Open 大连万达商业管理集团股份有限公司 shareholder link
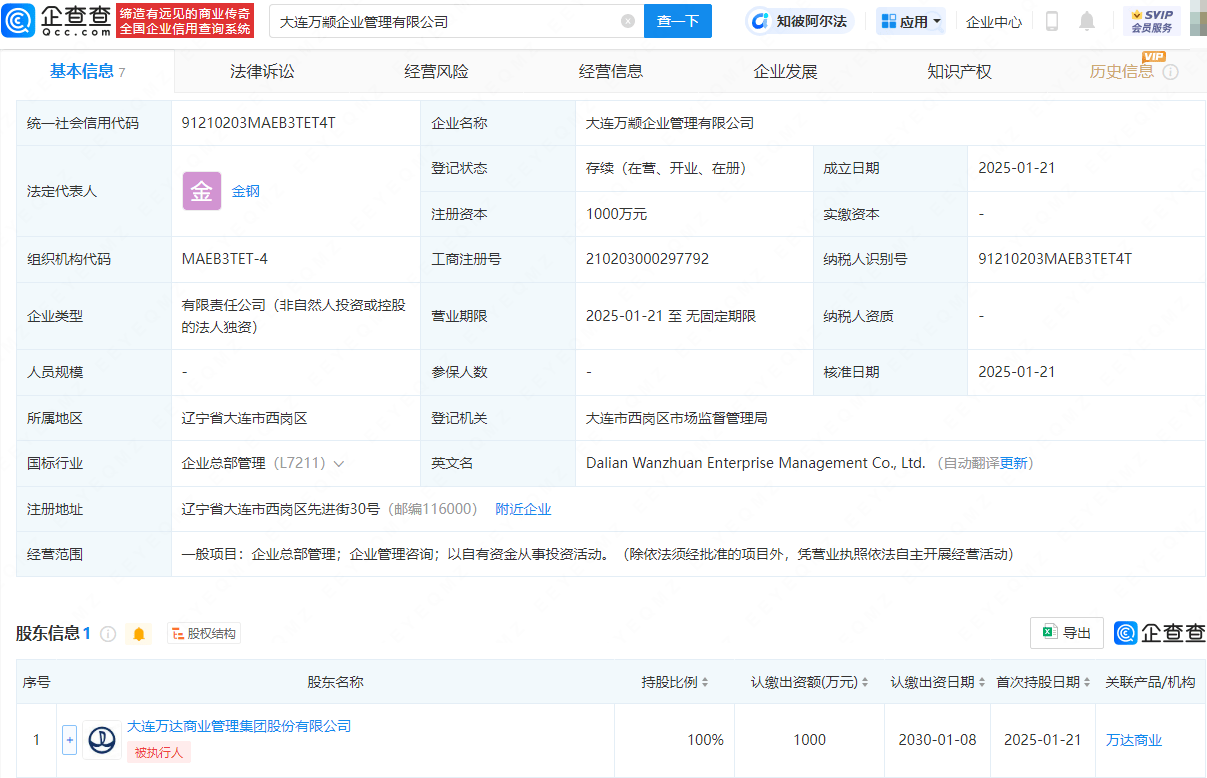The image size is (1207, 778). pos(239,726)
